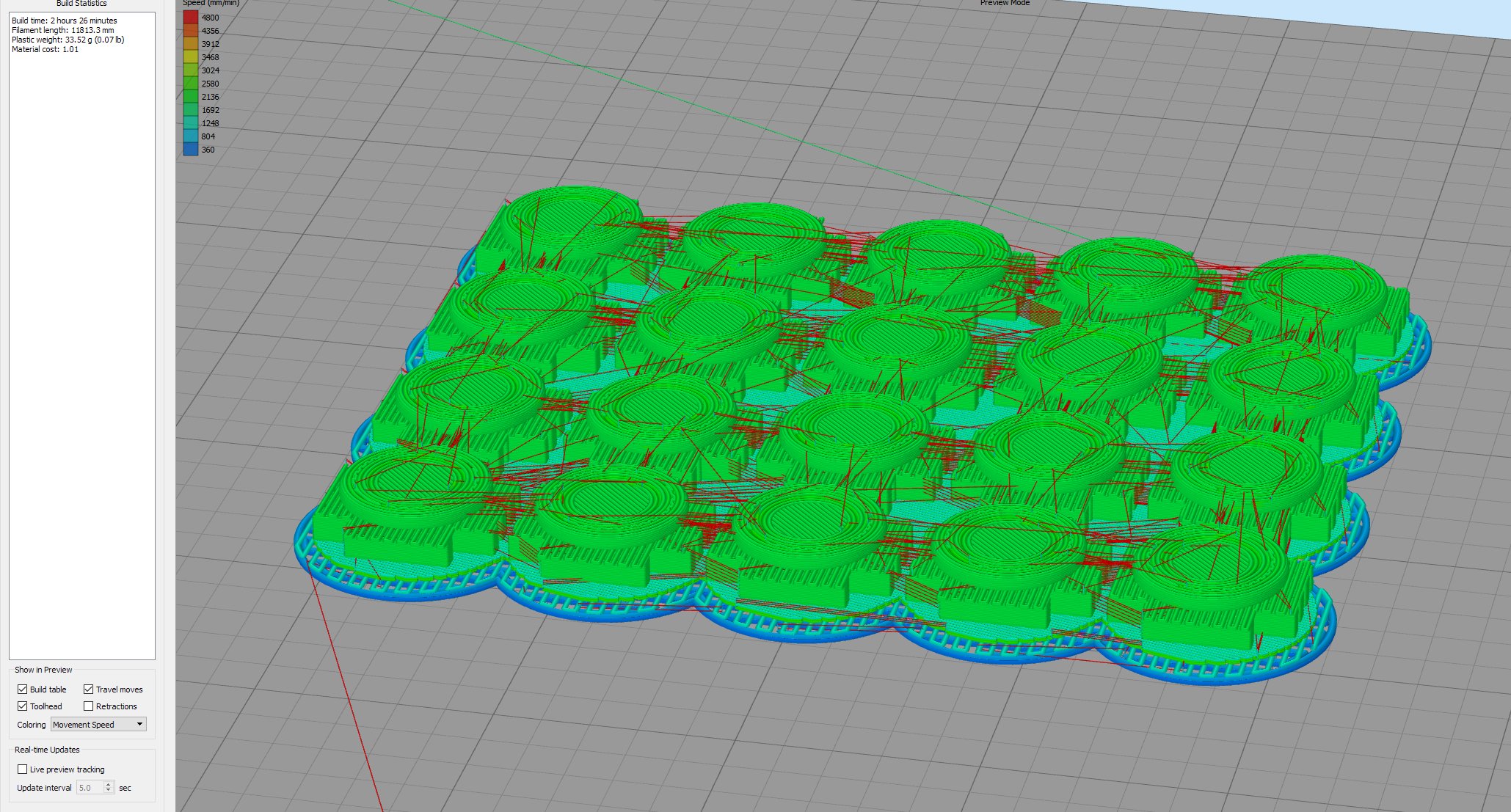This screenshot has height=812, width=1511.
Task: Click the 3912 speed legend swatch
Action: tap(191, 43)
